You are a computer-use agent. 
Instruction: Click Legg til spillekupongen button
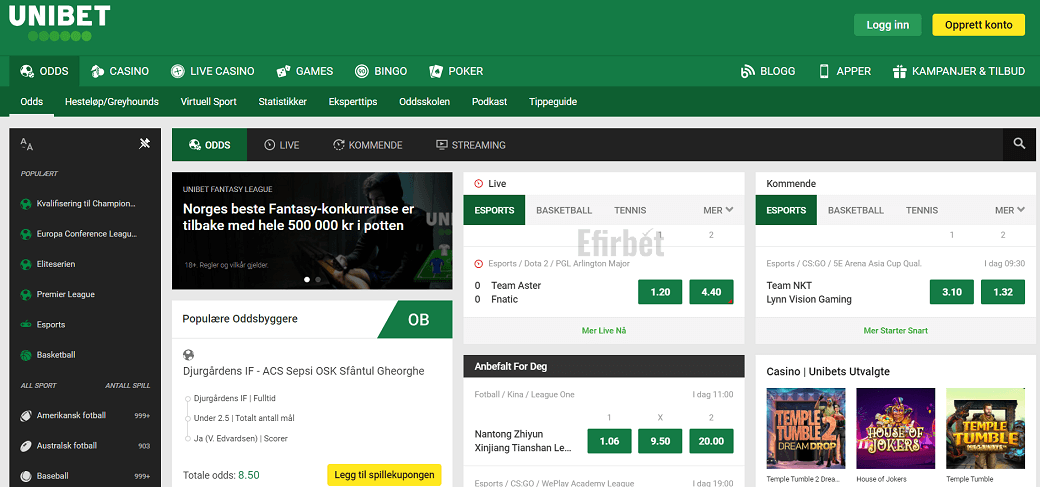(x=384, y=475)
